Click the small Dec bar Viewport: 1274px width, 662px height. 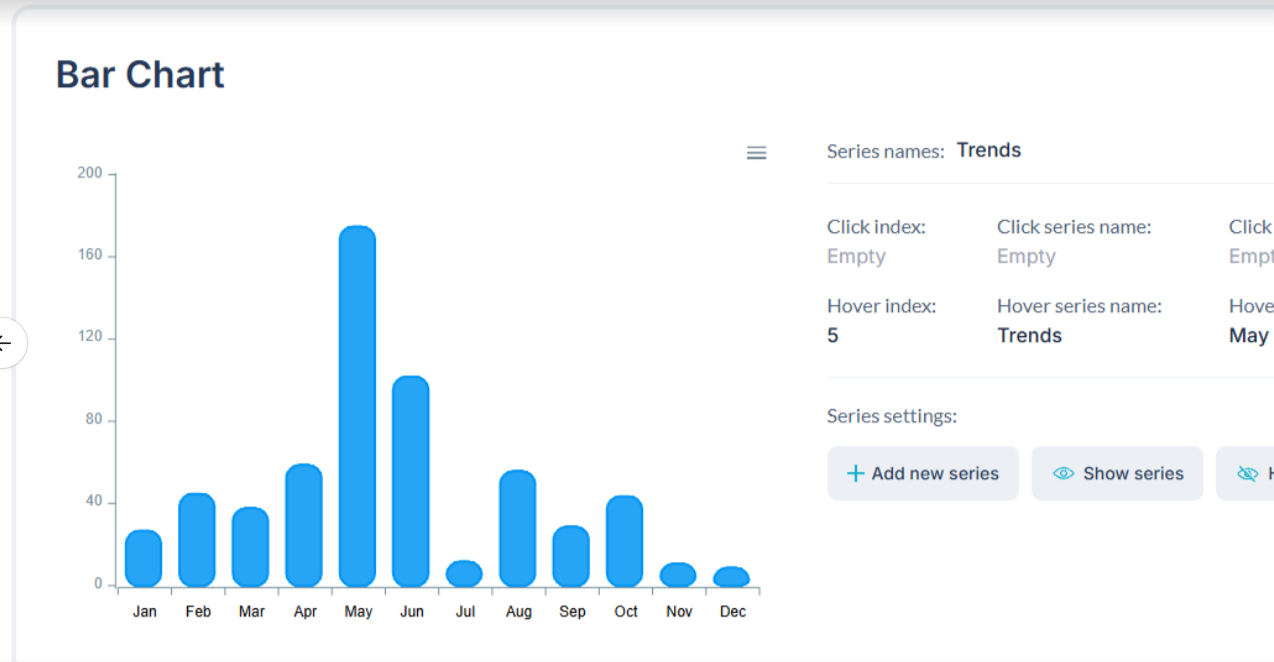732,576
